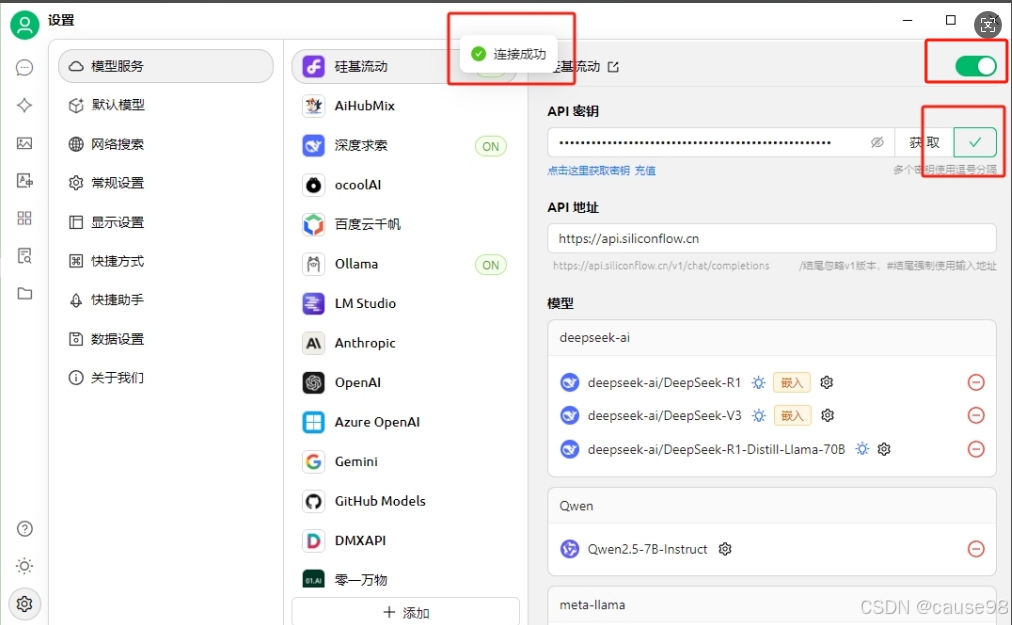Select the DMXAPI provider
1012x625 pixels.
(404, 540)
